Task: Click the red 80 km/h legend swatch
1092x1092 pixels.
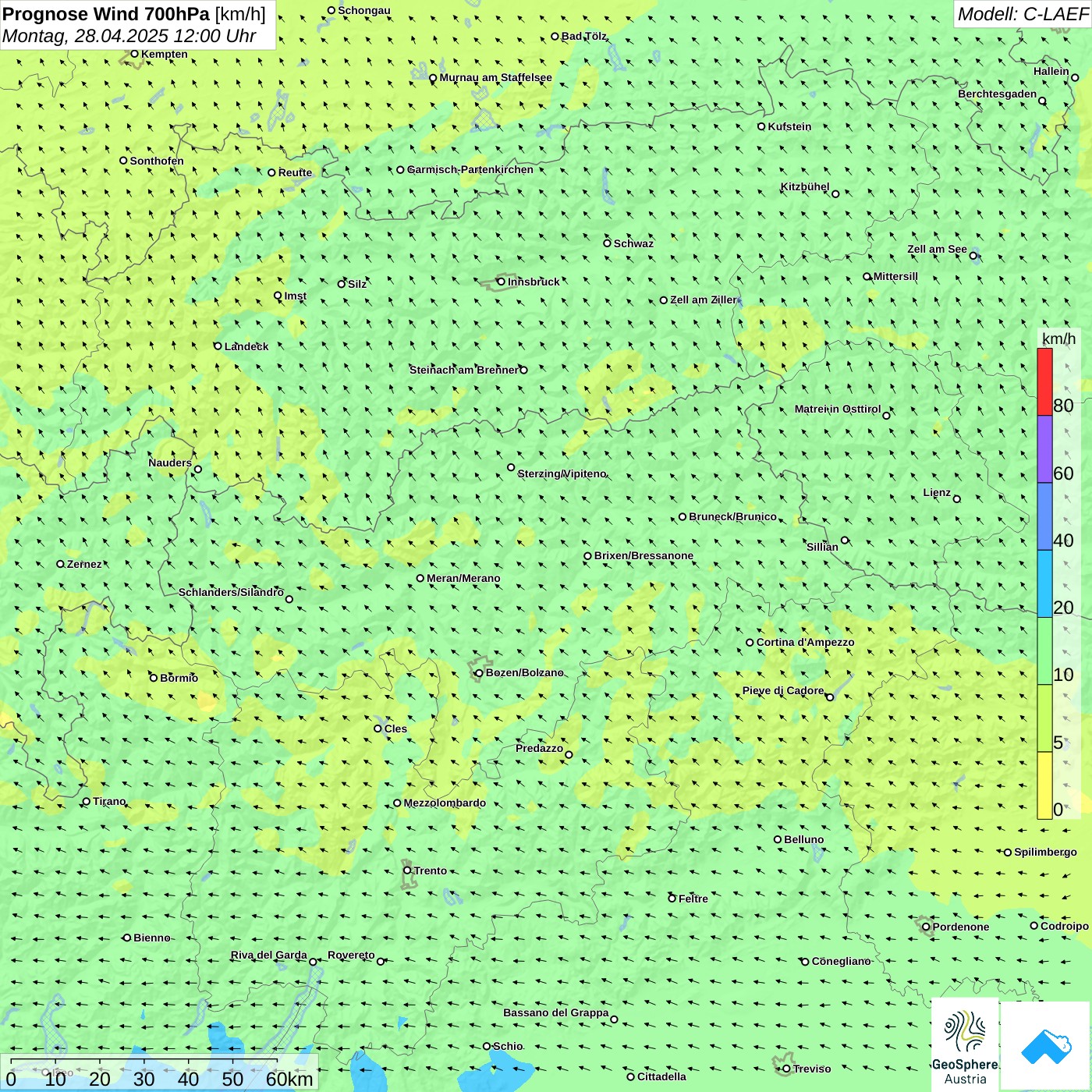Action: tap(1044, 381)
